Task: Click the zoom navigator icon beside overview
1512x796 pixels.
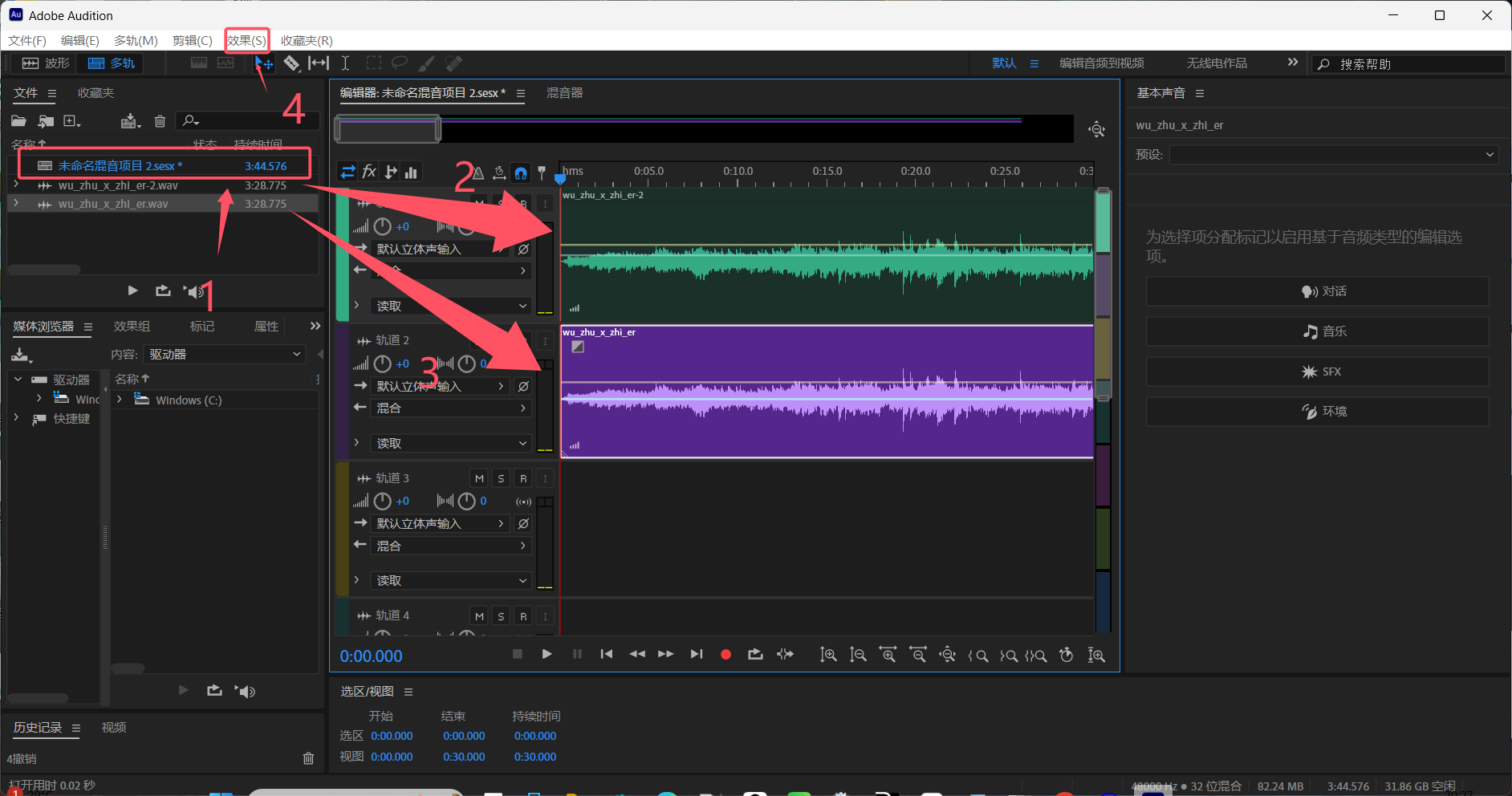Action: coord(1096,129)
